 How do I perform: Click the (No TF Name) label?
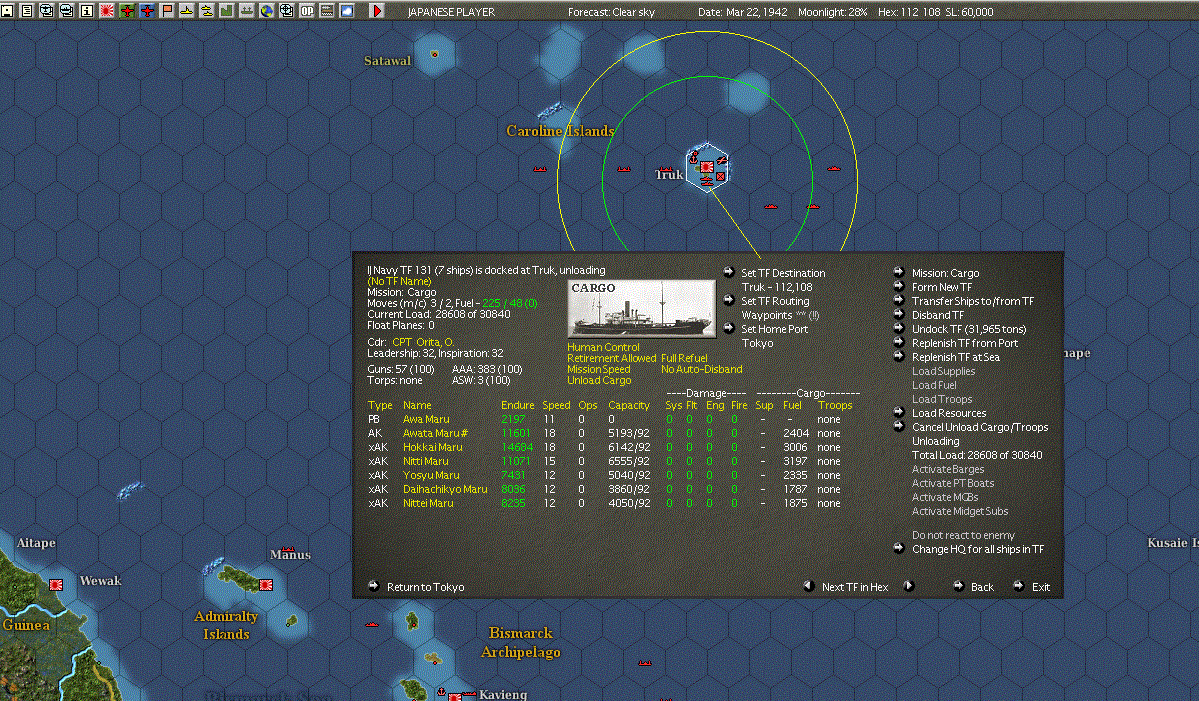[x=399, y=281]
